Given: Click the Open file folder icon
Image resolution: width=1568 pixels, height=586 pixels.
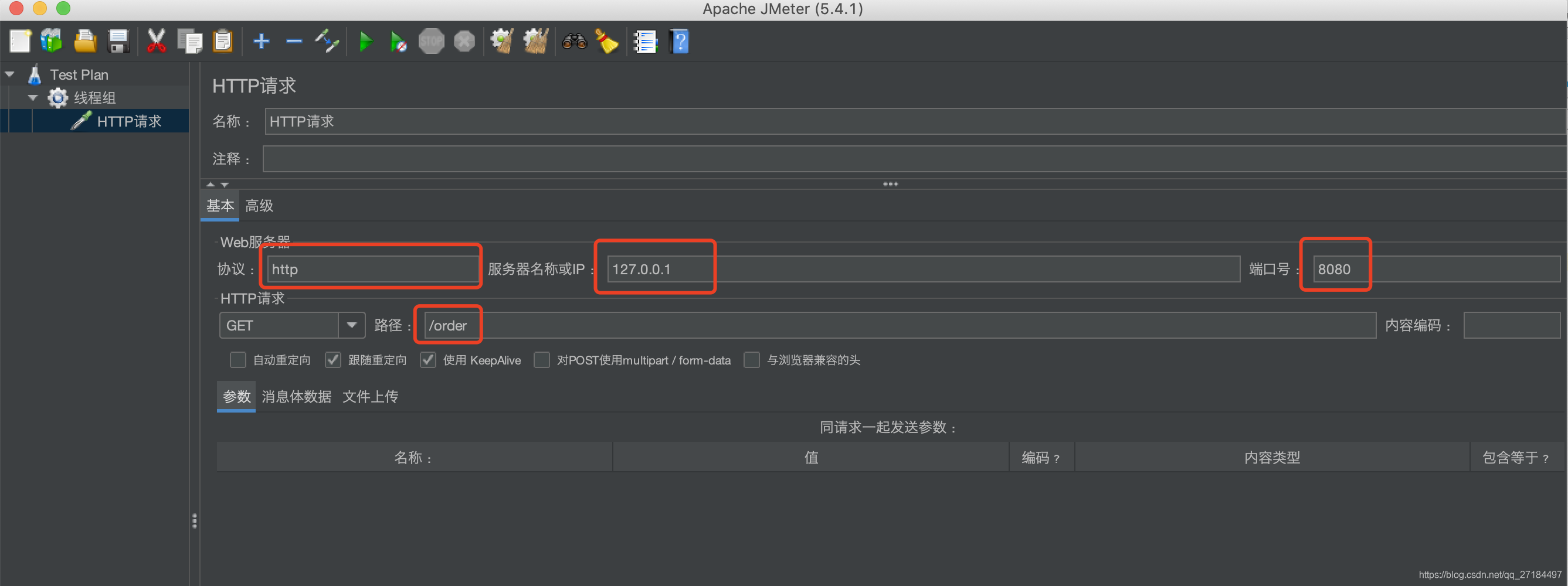Looking at the screenshot, I should (85, 42).
